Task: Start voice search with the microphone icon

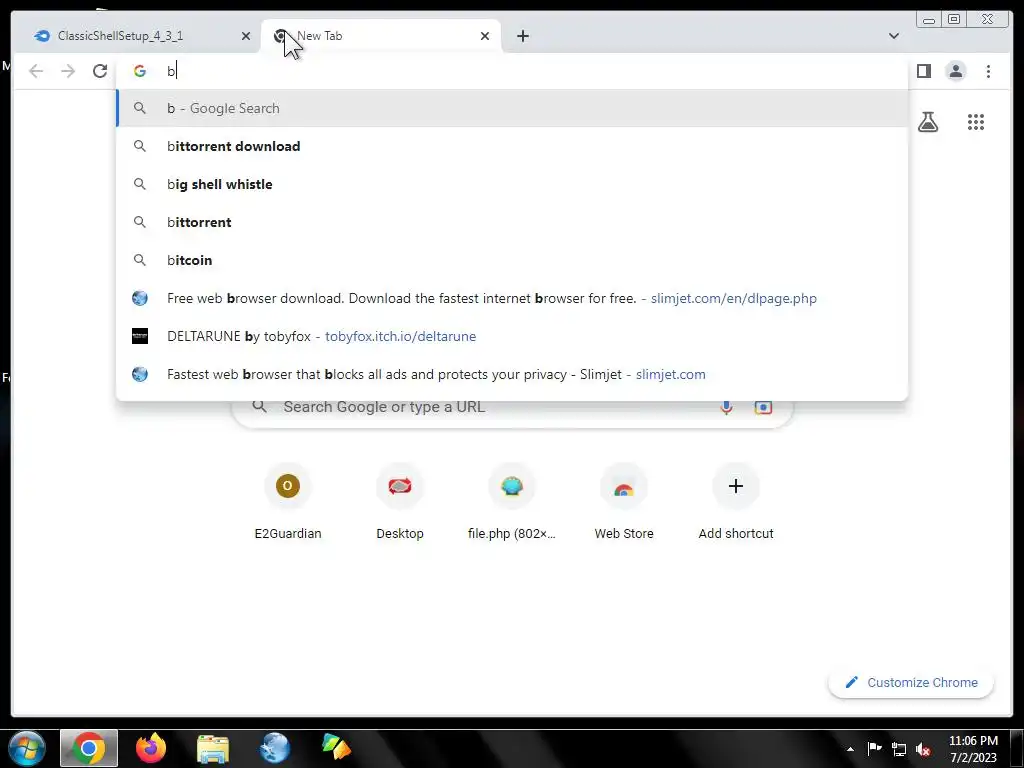Action: pyautogui.click(x=726, y=408)
